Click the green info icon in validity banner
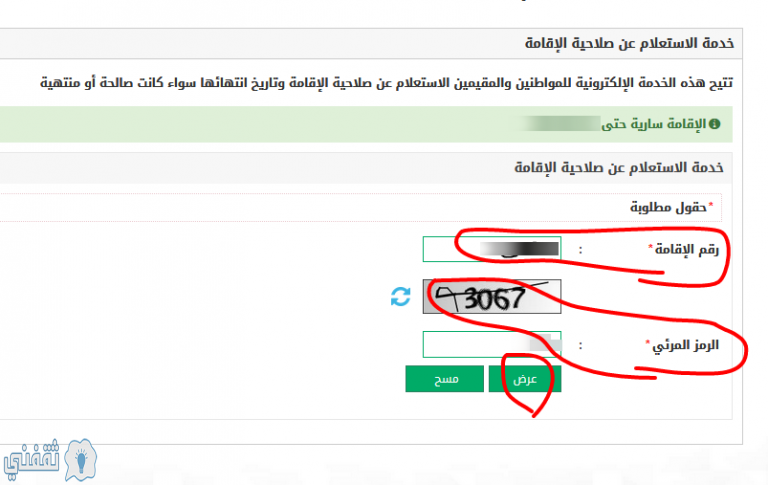768x485 pixels. [x=715, y=124]
